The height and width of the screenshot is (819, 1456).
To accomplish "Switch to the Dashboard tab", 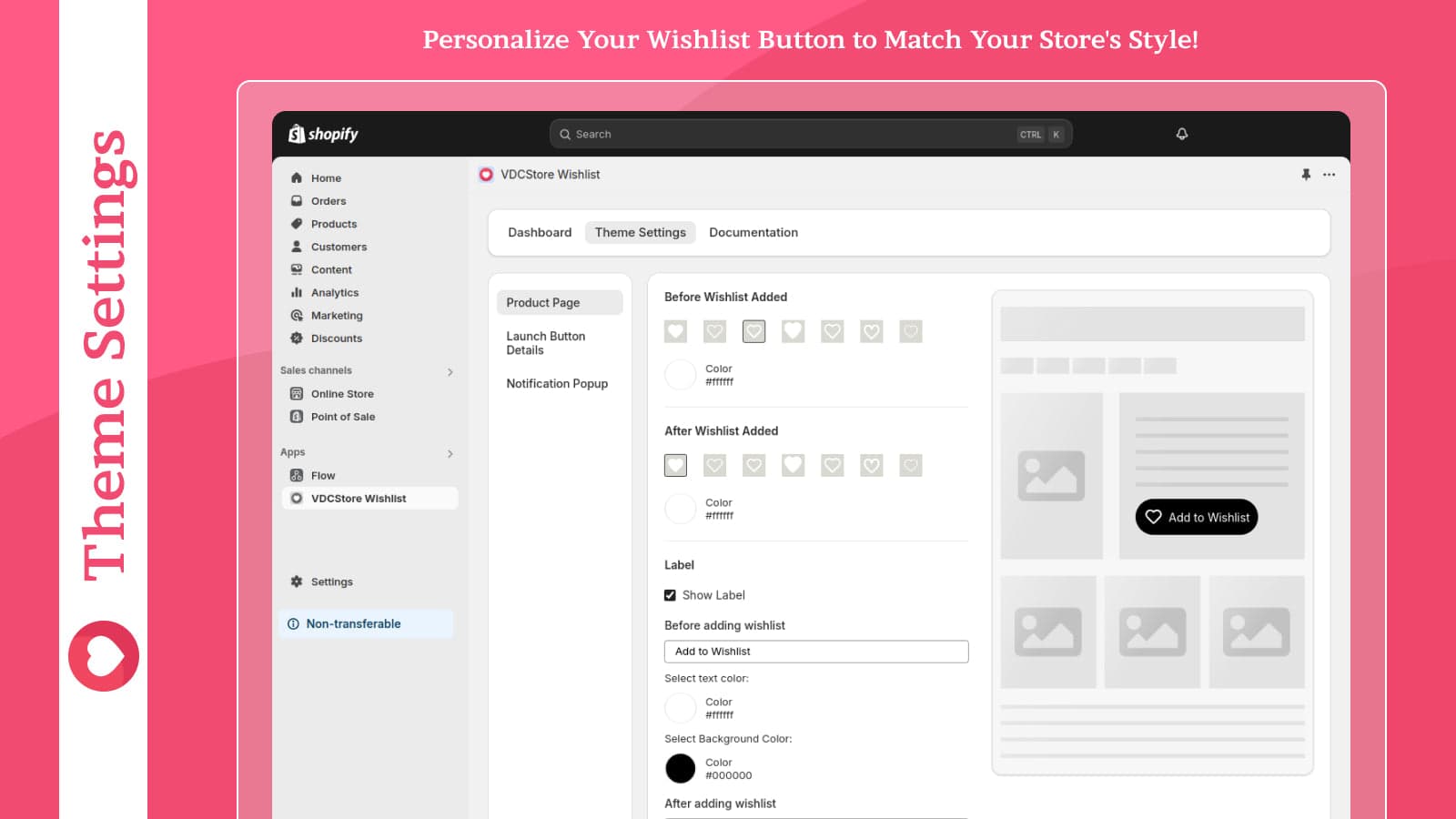I will pyautogui.click(x=540, y=233).
